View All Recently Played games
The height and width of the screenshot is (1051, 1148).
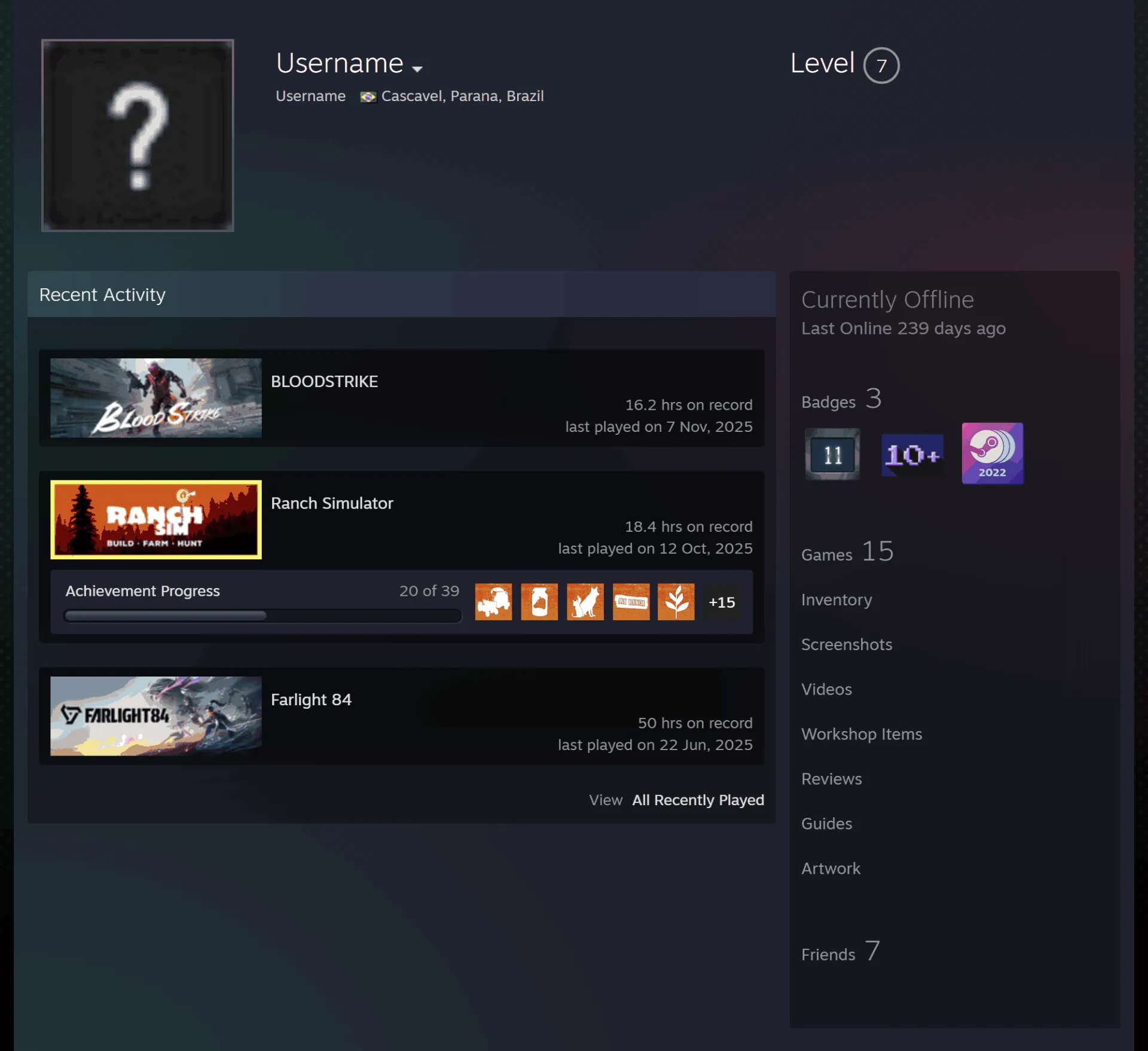(x=698, y=800)
